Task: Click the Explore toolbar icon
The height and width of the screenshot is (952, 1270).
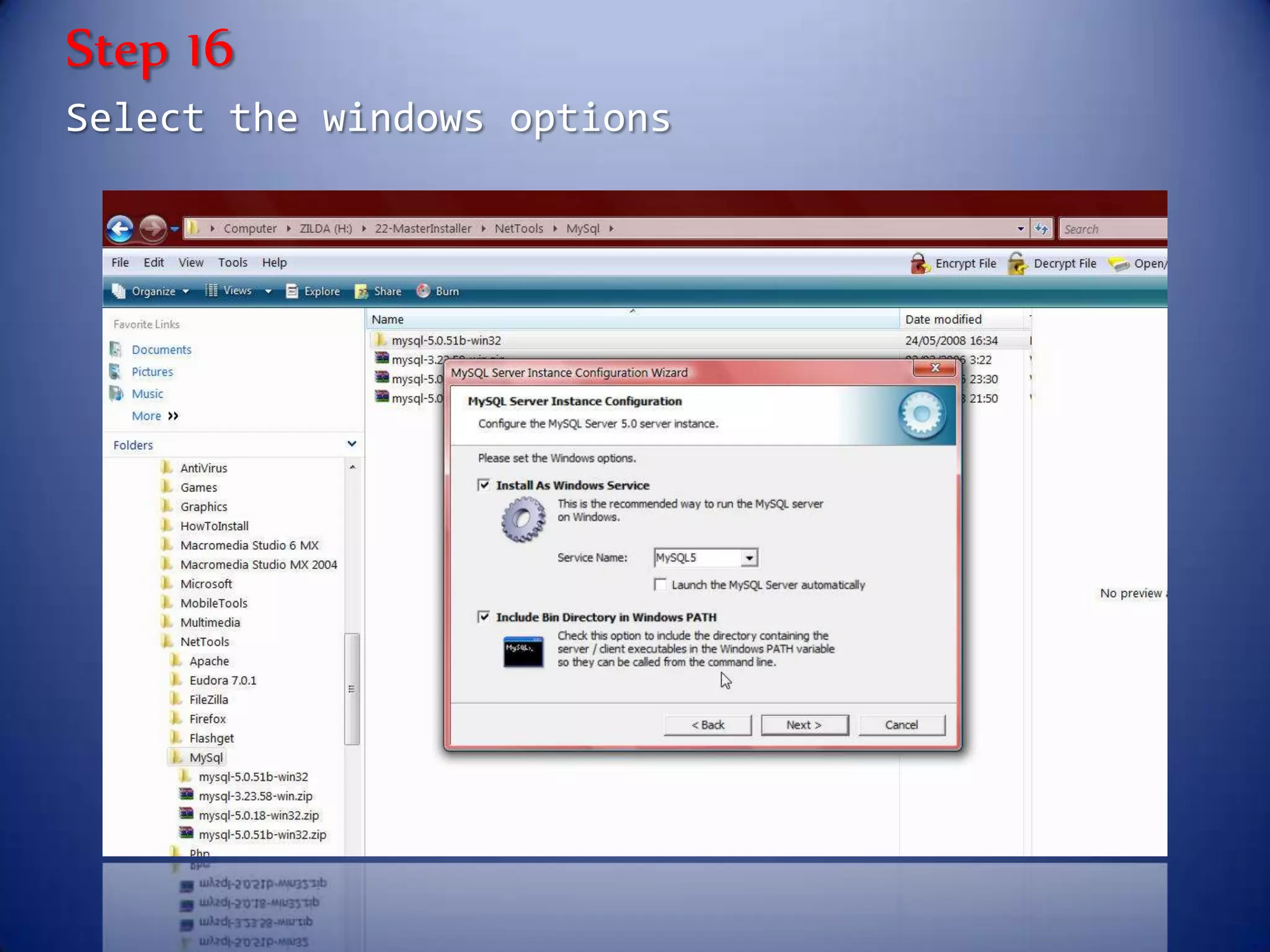Action: (292, 291)
